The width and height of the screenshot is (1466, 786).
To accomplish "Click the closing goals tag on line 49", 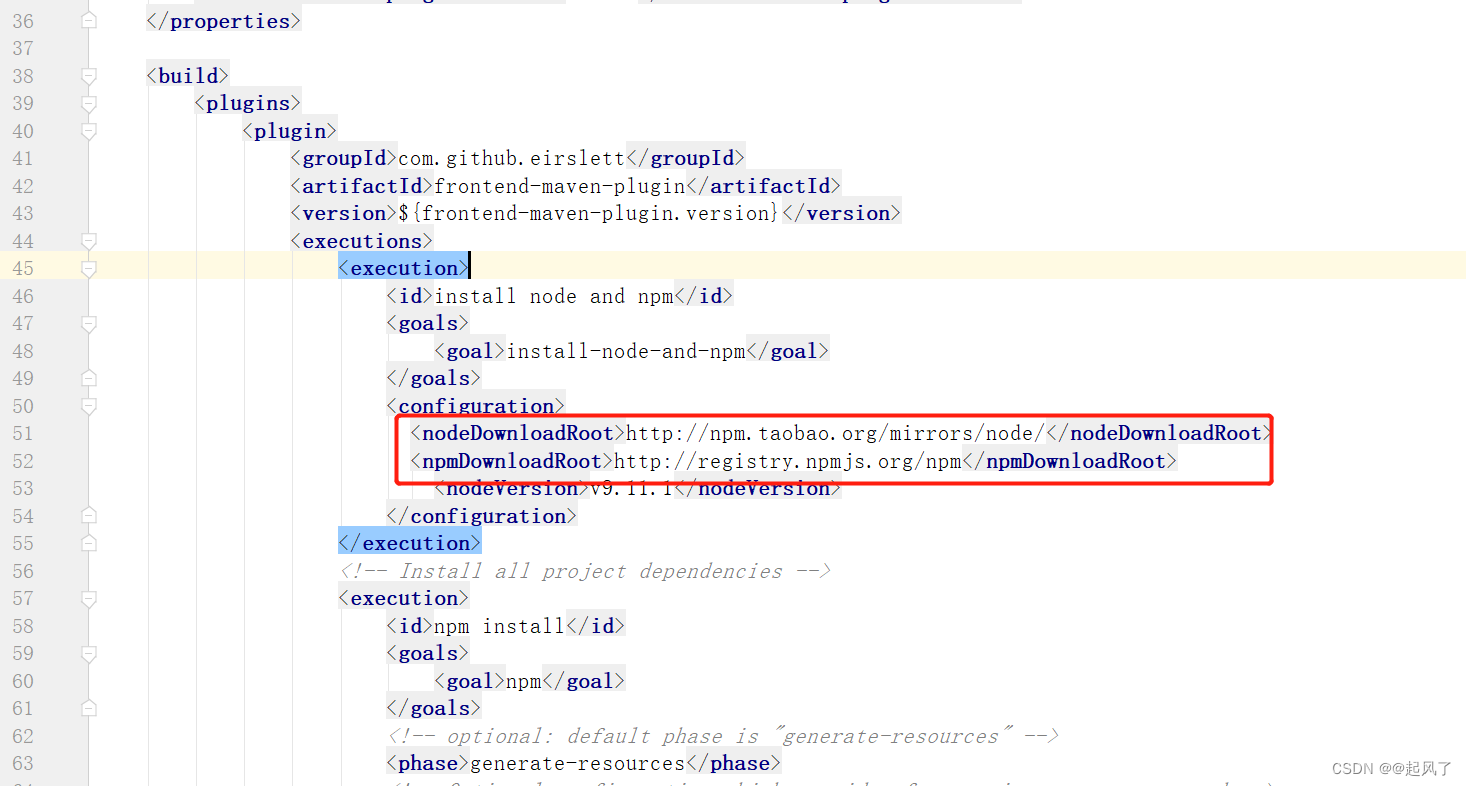I will [434, 378].
